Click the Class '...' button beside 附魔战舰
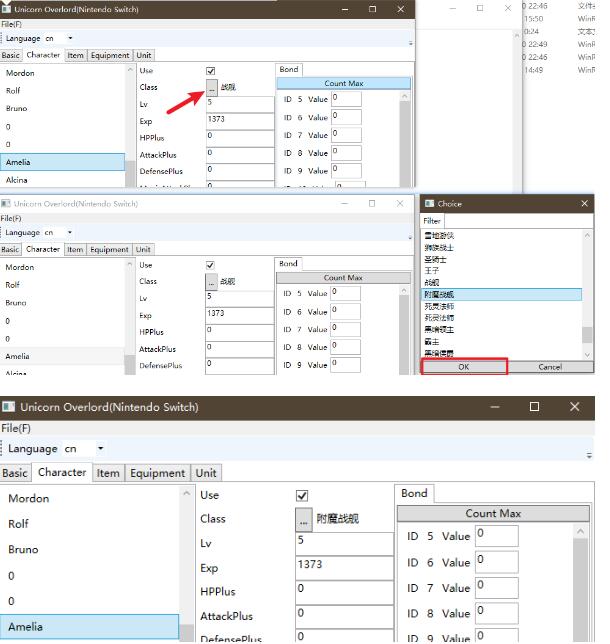 (304, 519)
